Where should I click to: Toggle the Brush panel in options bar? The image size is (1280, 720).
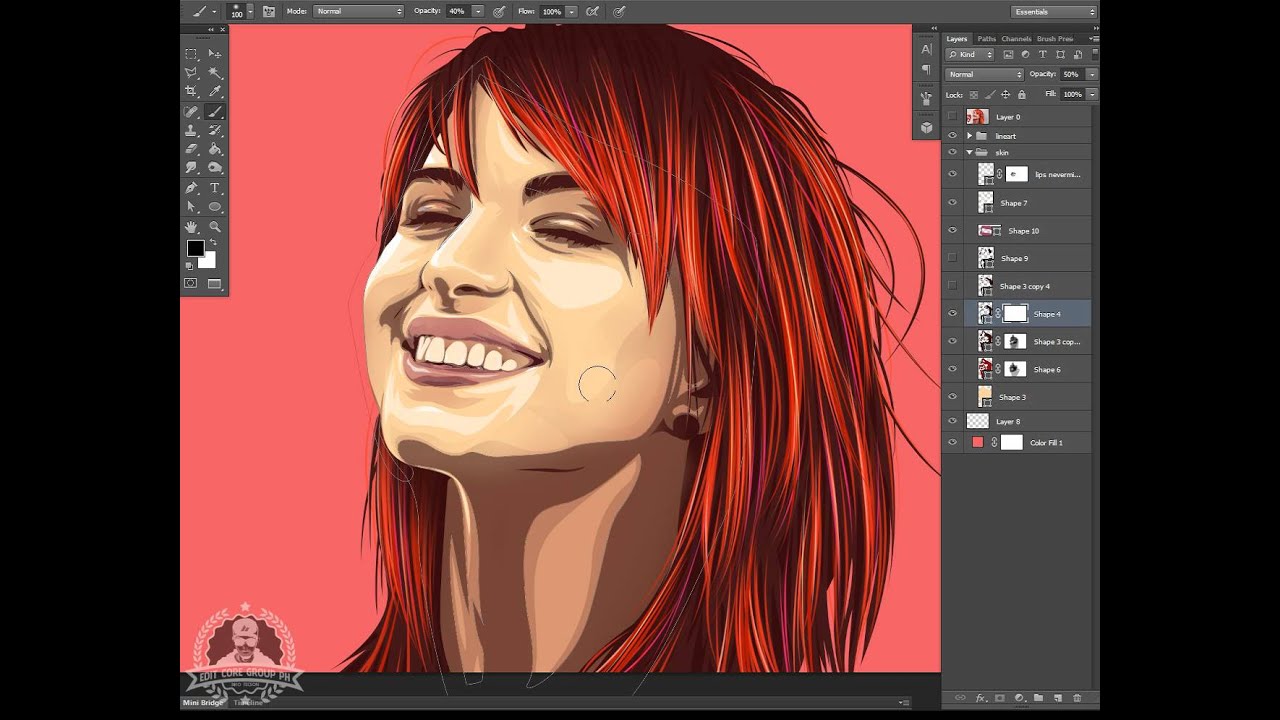pos(268,11)
